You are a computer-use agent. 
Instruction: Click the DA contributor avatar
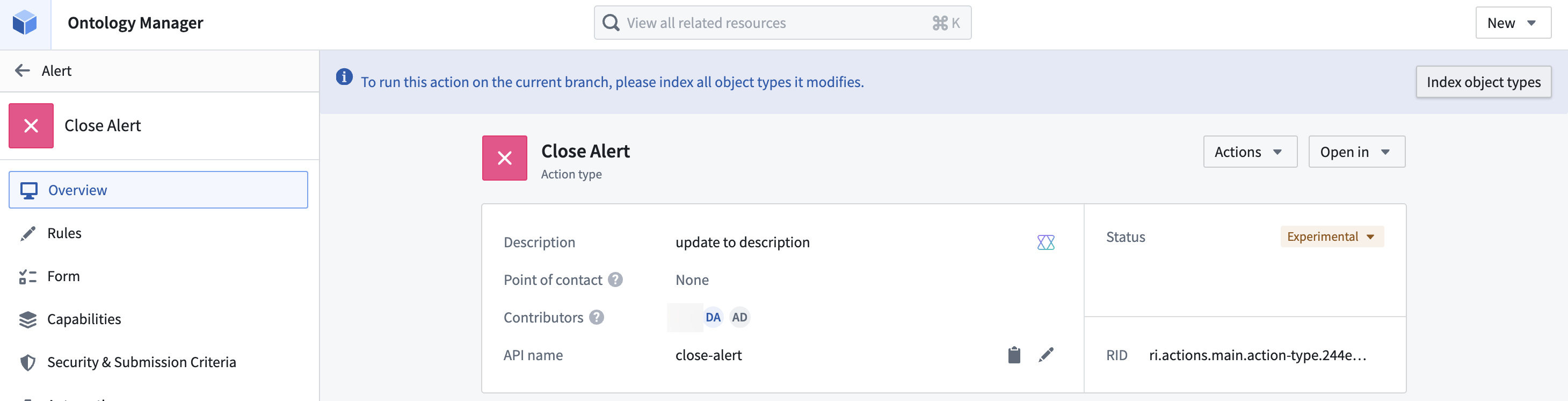tap(713, 317)
